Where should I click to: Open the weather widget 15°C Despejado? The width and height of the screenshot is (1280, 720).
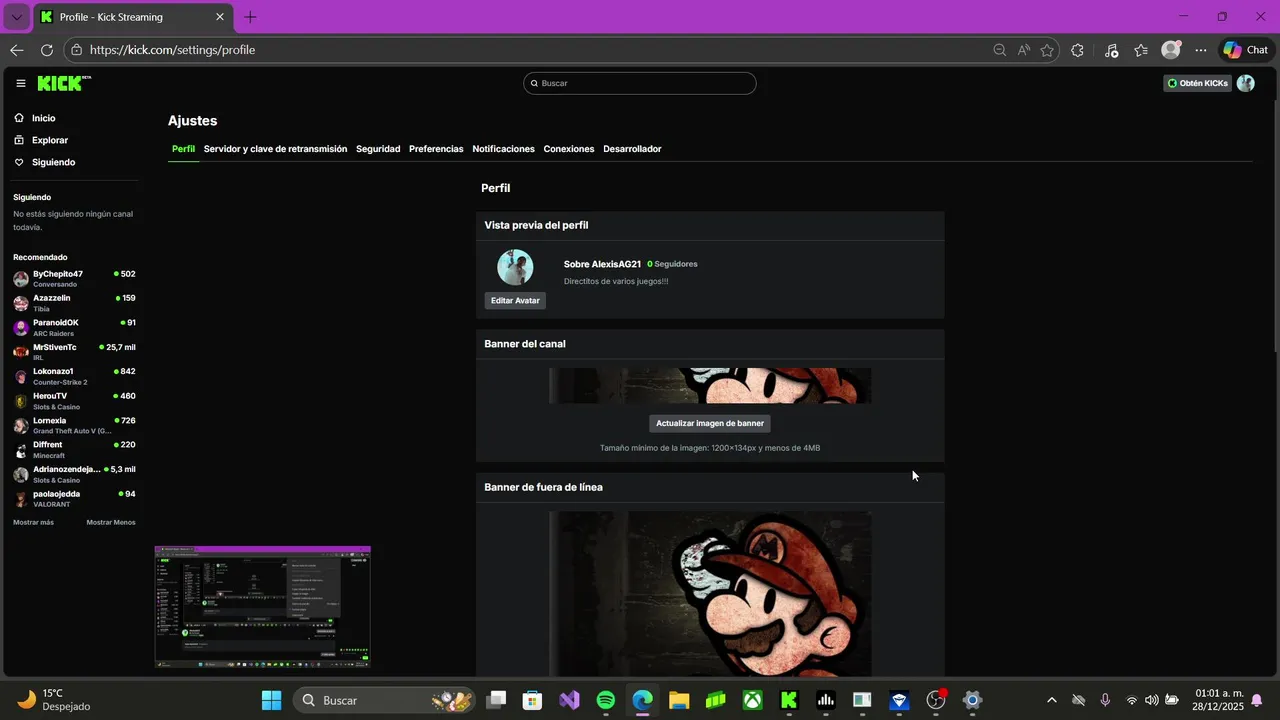[53, 700]
